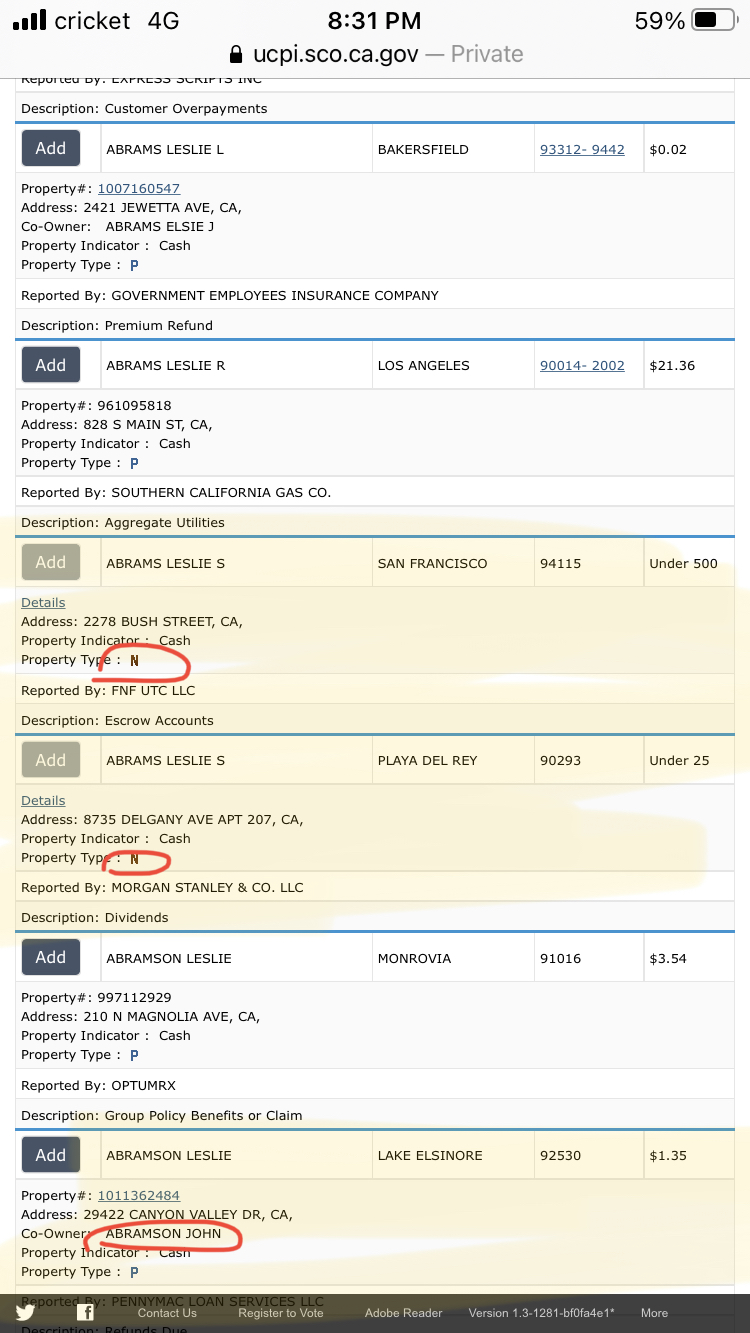Open Details for 2278 Bush Street record
The image size is (750, 1333).
[43, 602]
